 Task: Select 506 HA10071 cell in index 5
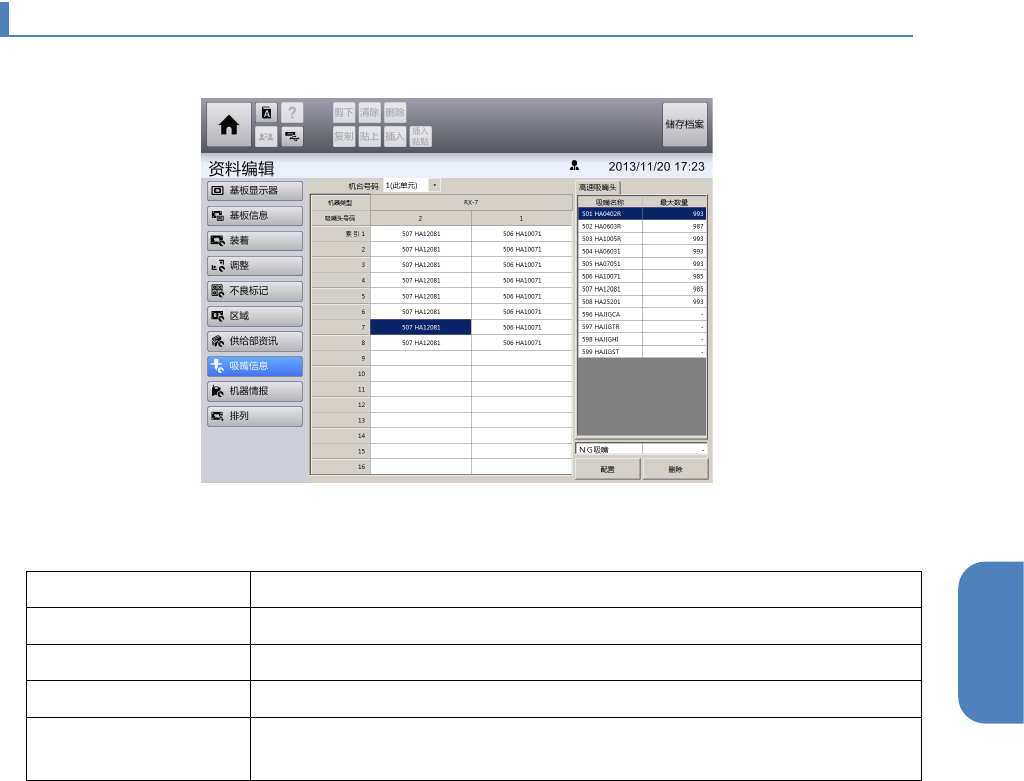(x=522, y=296)
